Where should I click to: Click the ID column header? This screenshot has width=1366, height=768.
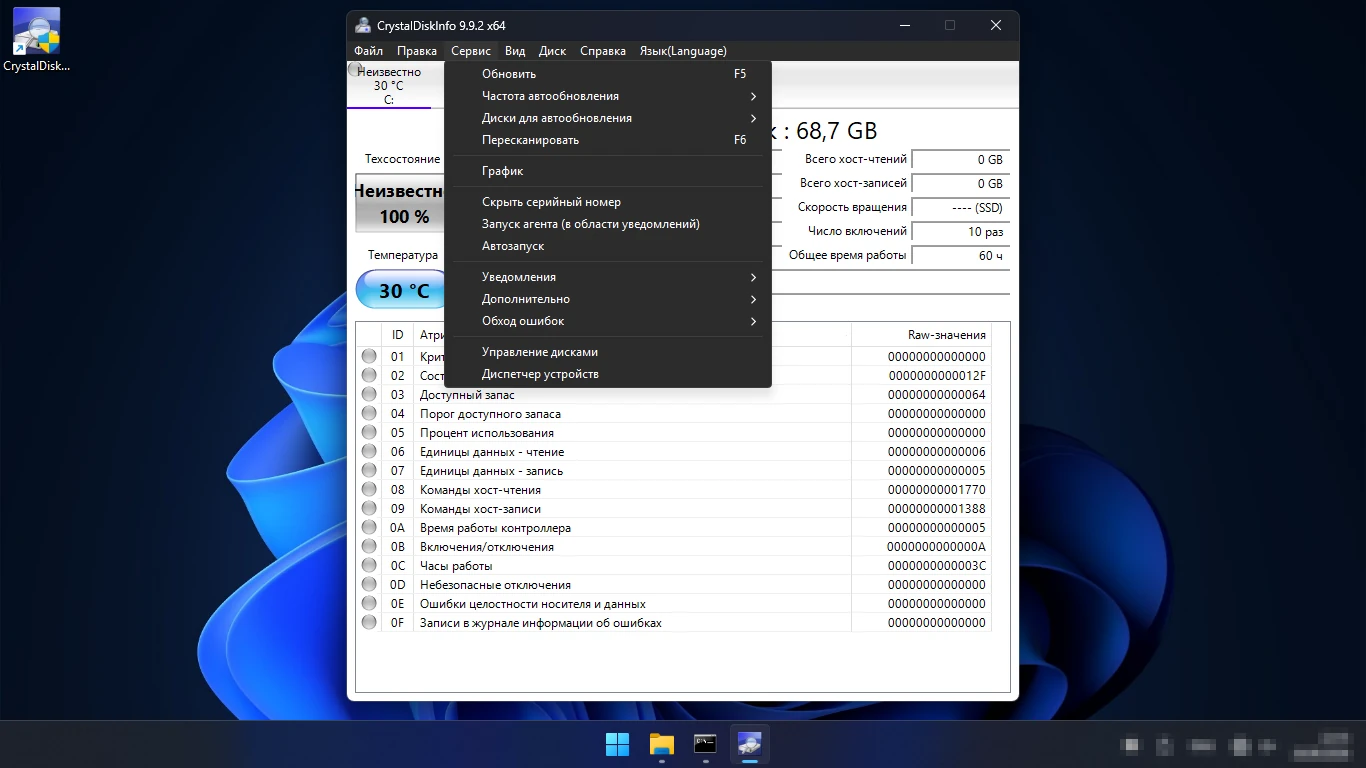[398, 335]
